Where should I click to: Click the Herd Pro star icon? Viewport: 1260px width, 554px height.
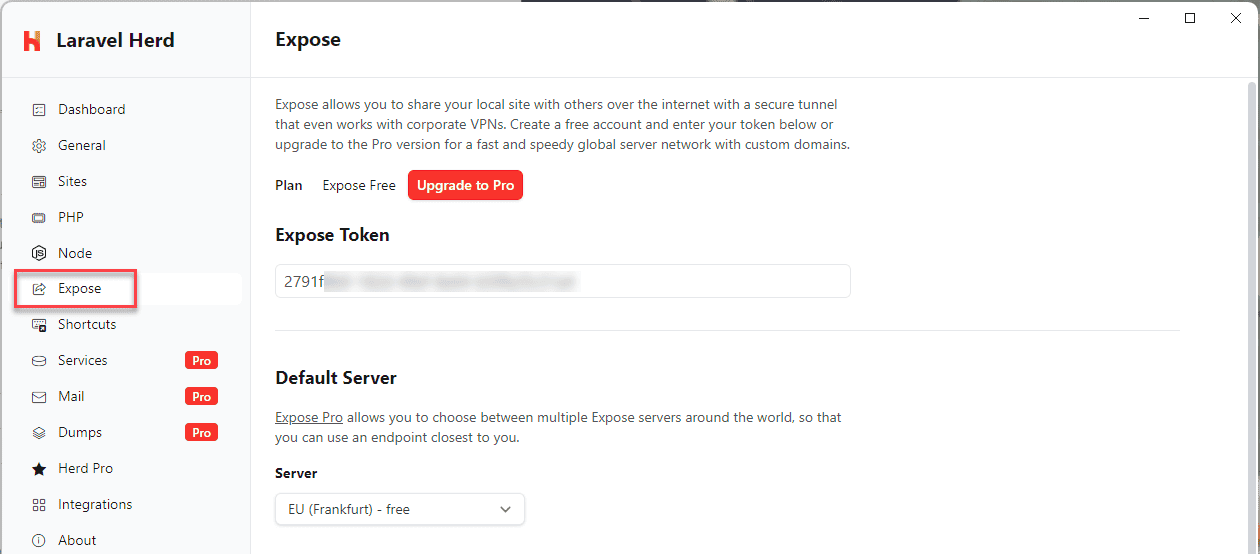tap(39, 469)
